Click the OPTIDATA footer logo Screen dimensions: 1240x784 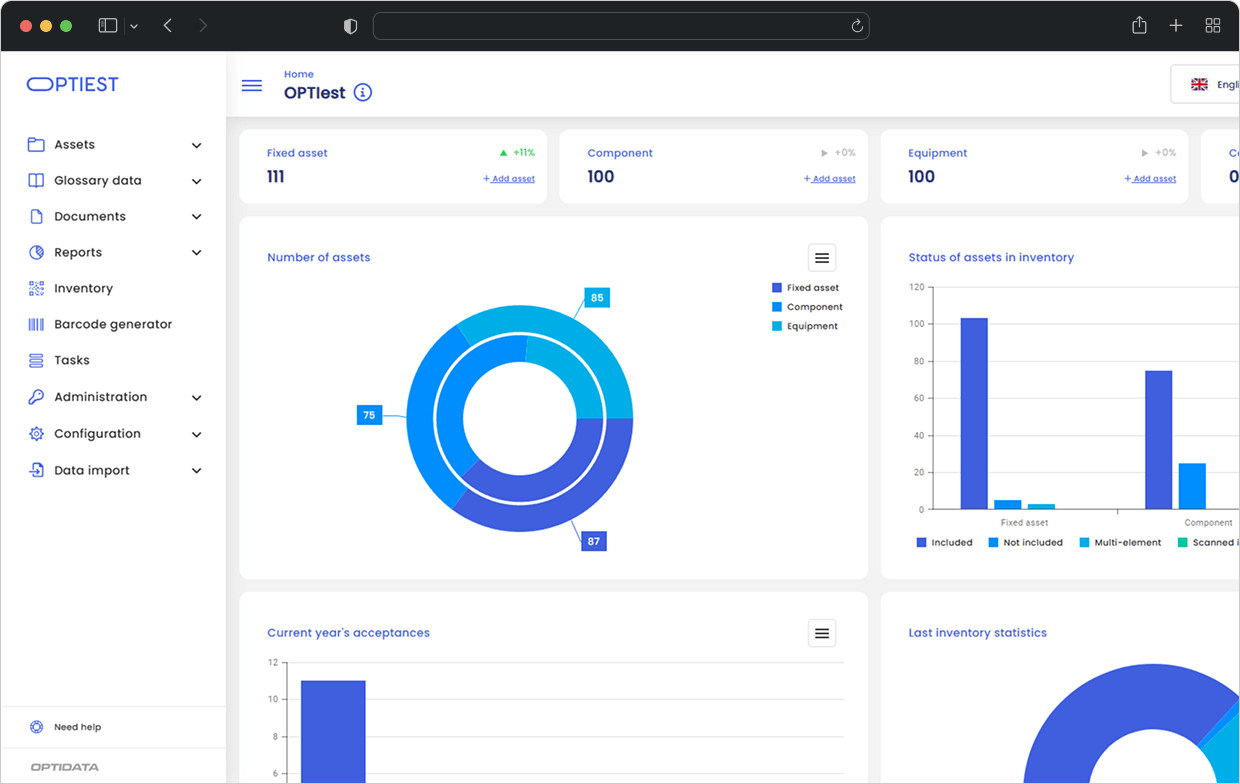click(64, 767)
